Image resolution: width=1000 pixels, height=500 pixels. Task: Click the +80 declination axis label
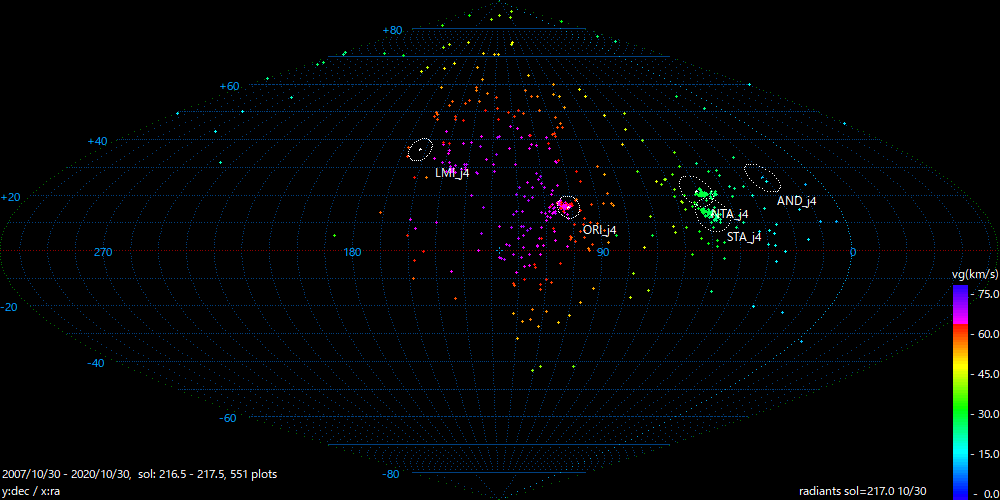pyautogui.click(x=392, y=30)
